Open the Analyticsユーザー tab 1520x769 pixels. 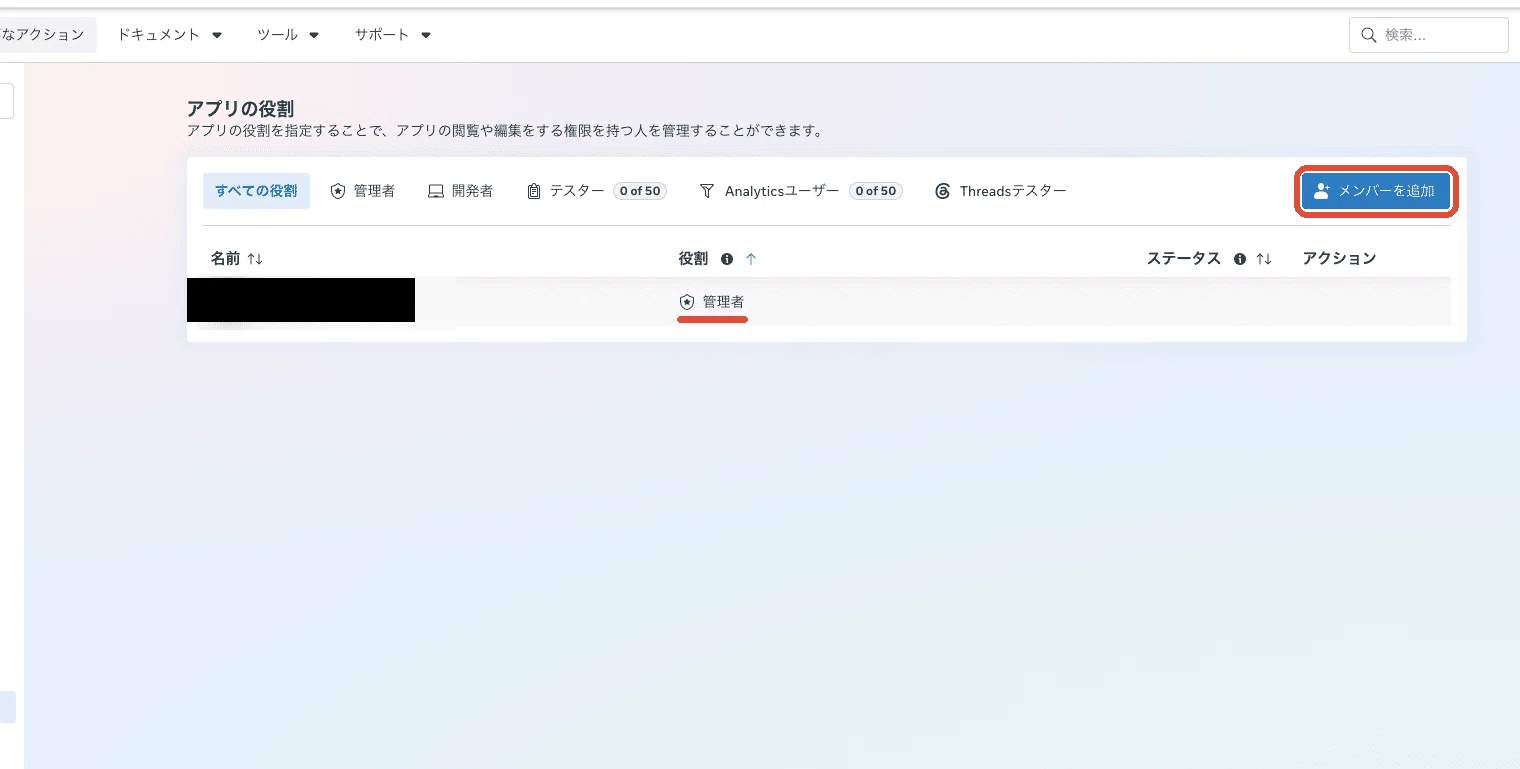click(801, 191)
